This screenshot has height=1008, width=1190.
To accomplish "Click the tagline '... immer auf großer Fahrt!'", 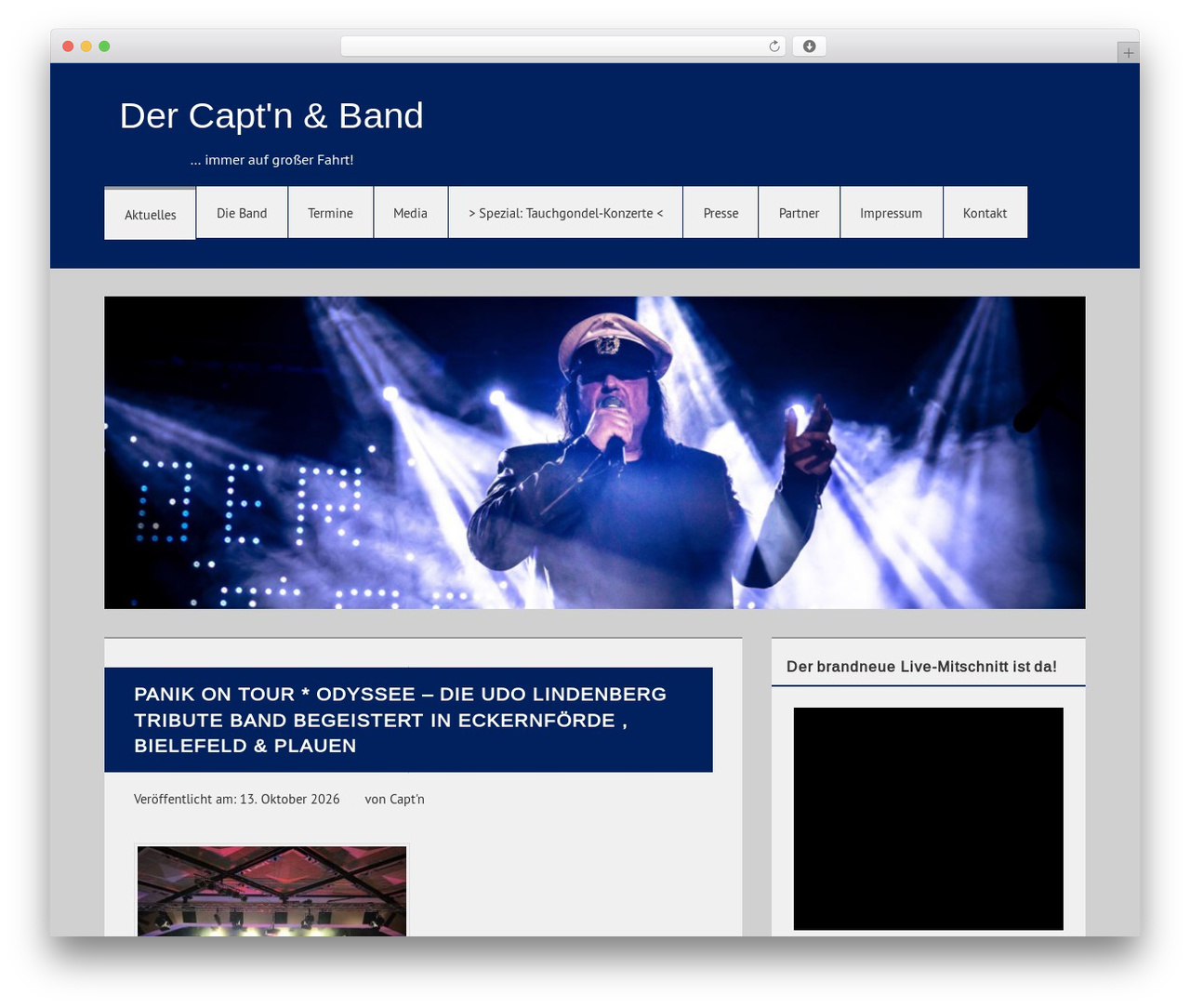I will click(x=271, y=160).
